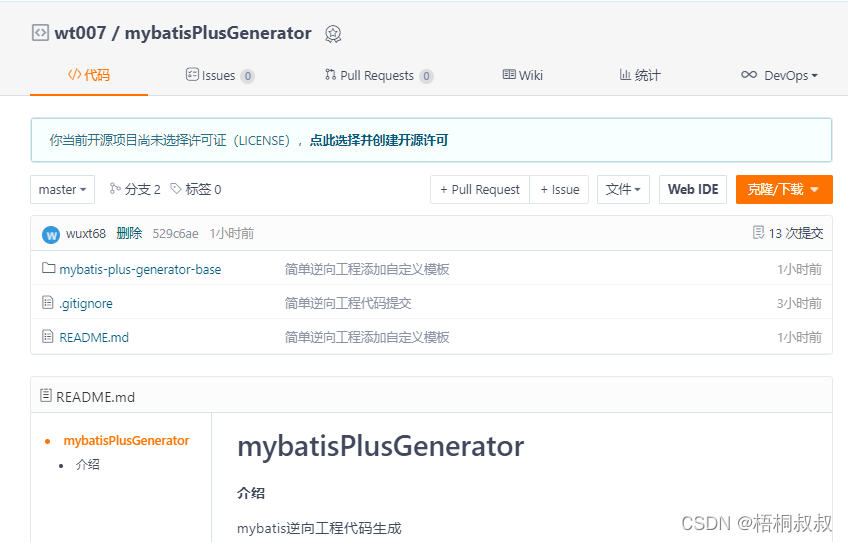848x542 pixels.
Task: Click the file icon next to .gitignore
Action: (48, 302)
